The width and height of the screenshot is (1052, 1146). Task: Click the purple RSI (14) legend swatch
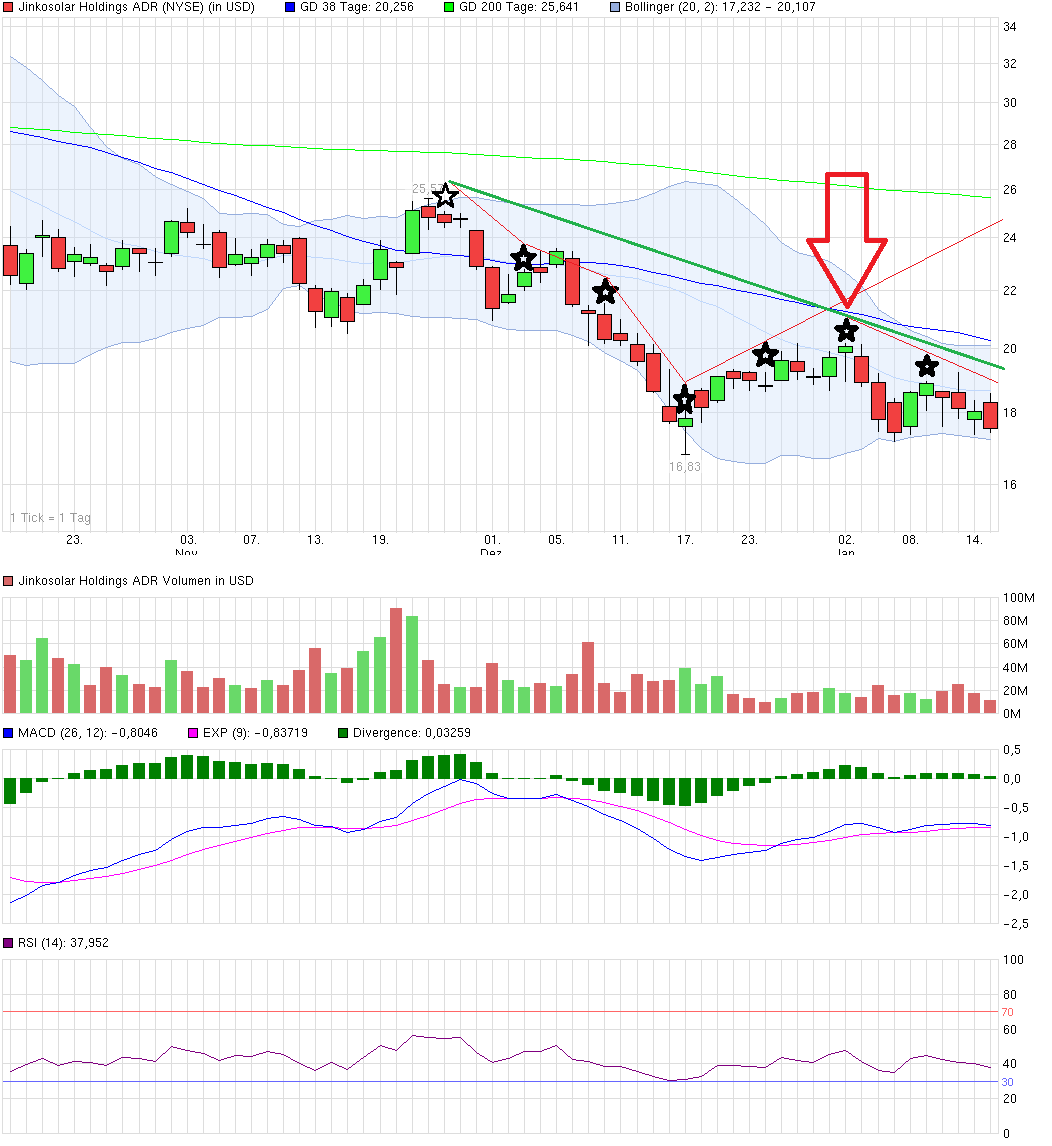point(8,944)
